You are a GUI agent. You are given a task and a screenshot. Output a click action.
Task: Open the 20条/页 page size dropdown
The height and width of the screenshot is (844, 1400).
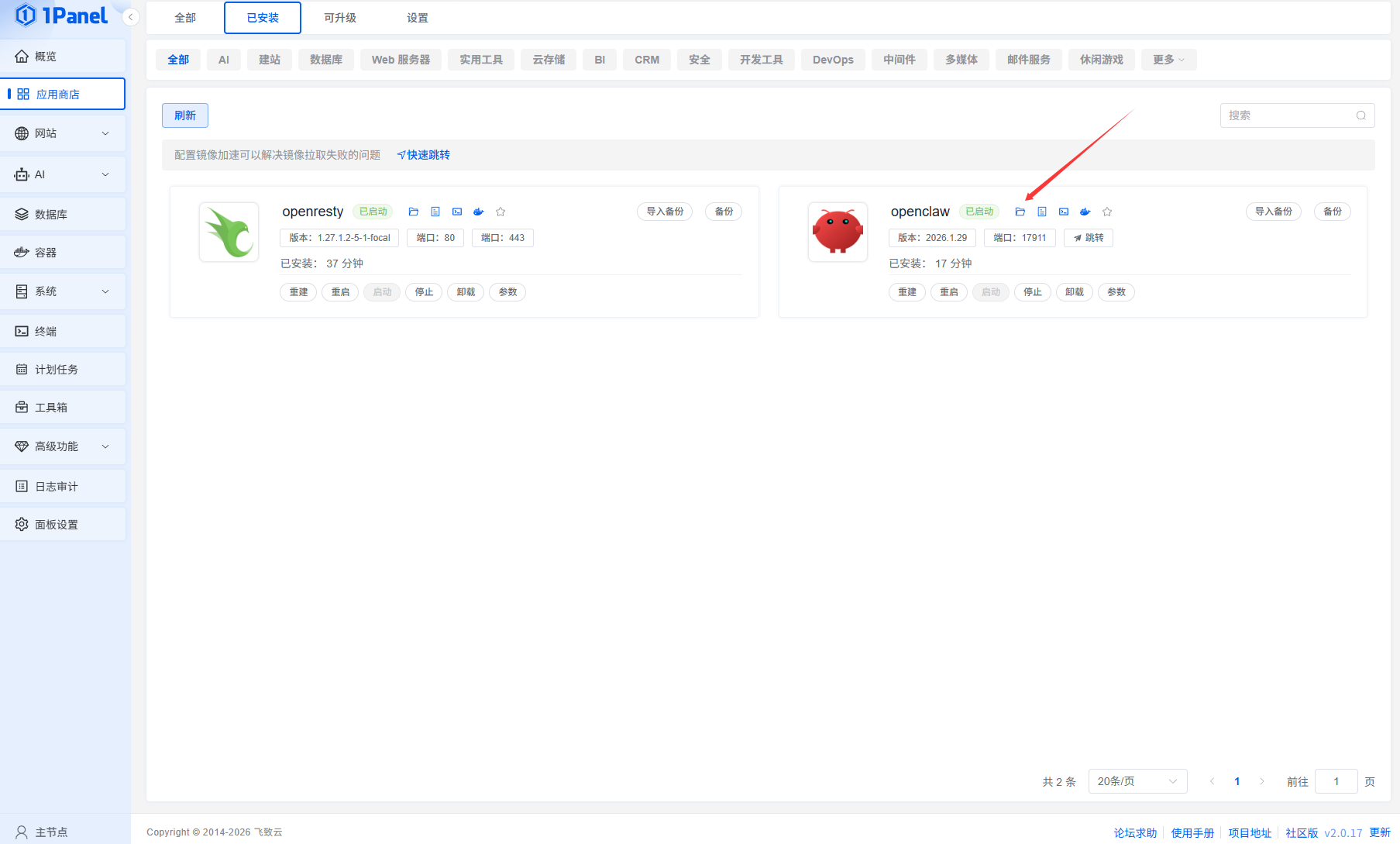[x=1137, y=781]
